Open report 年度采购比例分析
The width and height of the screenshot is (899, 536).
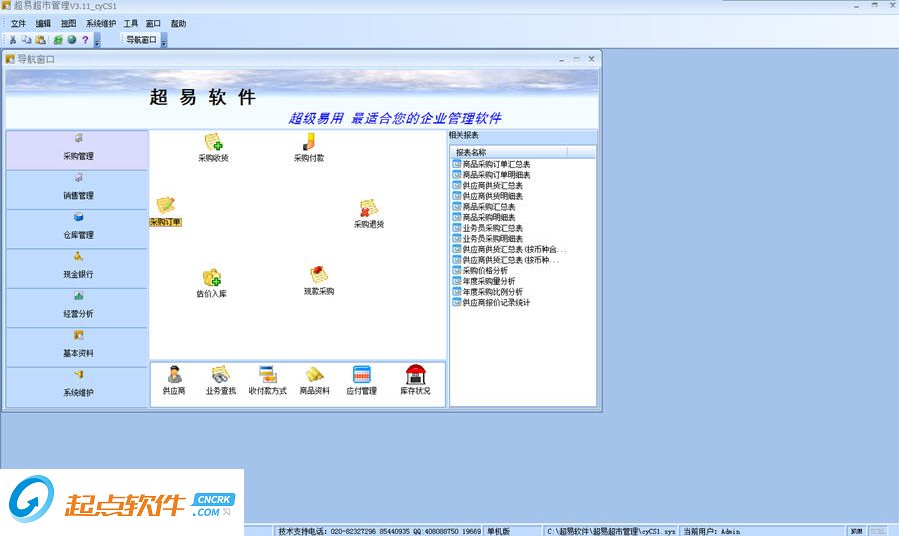pos(488,291)
